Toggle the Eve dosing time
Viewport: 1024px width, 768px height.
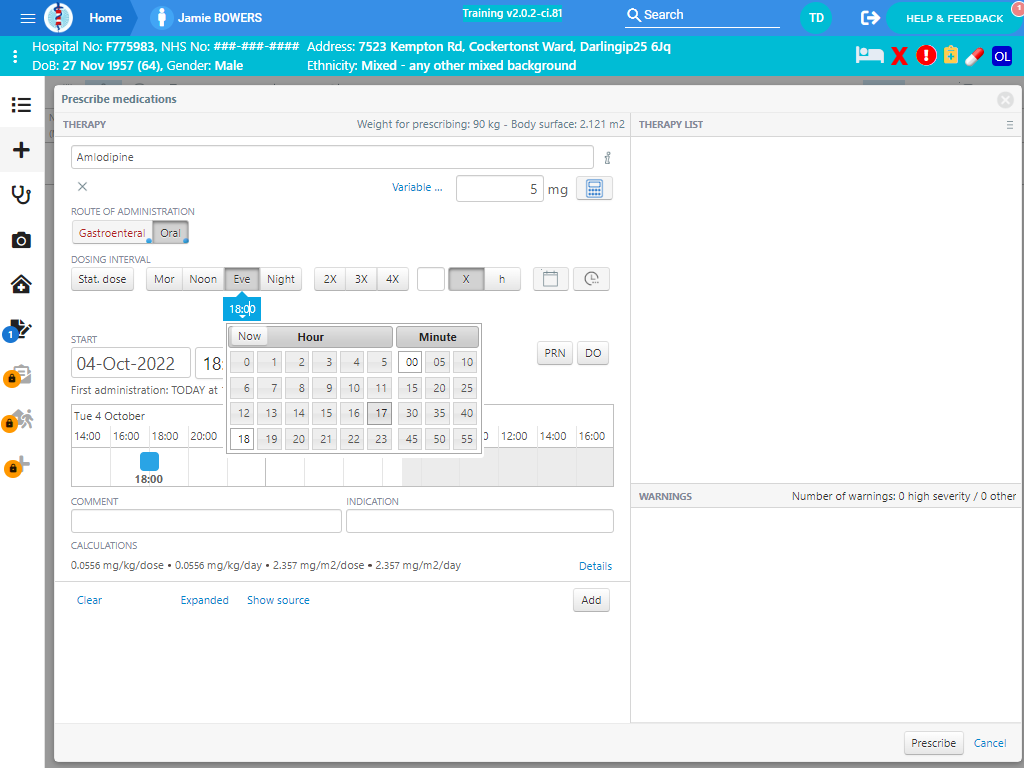(242, 279)
